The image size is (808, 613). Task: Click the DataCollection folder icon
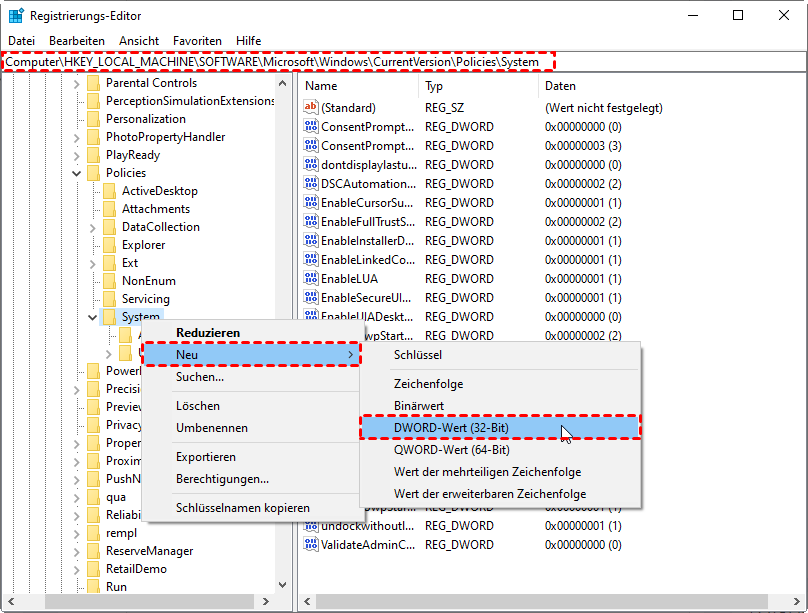[109, 227]
